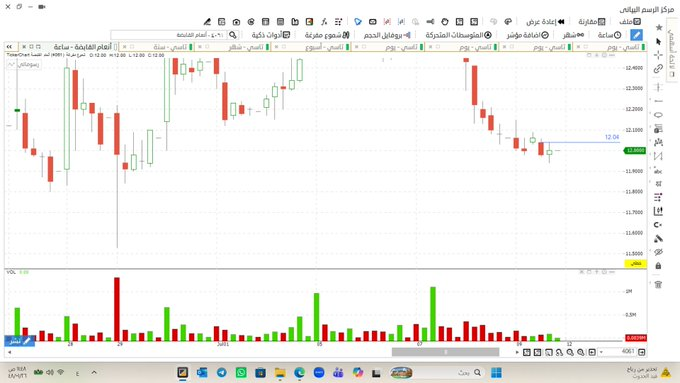This screenshot has width=680, height=383.
Task: Click the symbol search input field
Action: coord(169,35)
